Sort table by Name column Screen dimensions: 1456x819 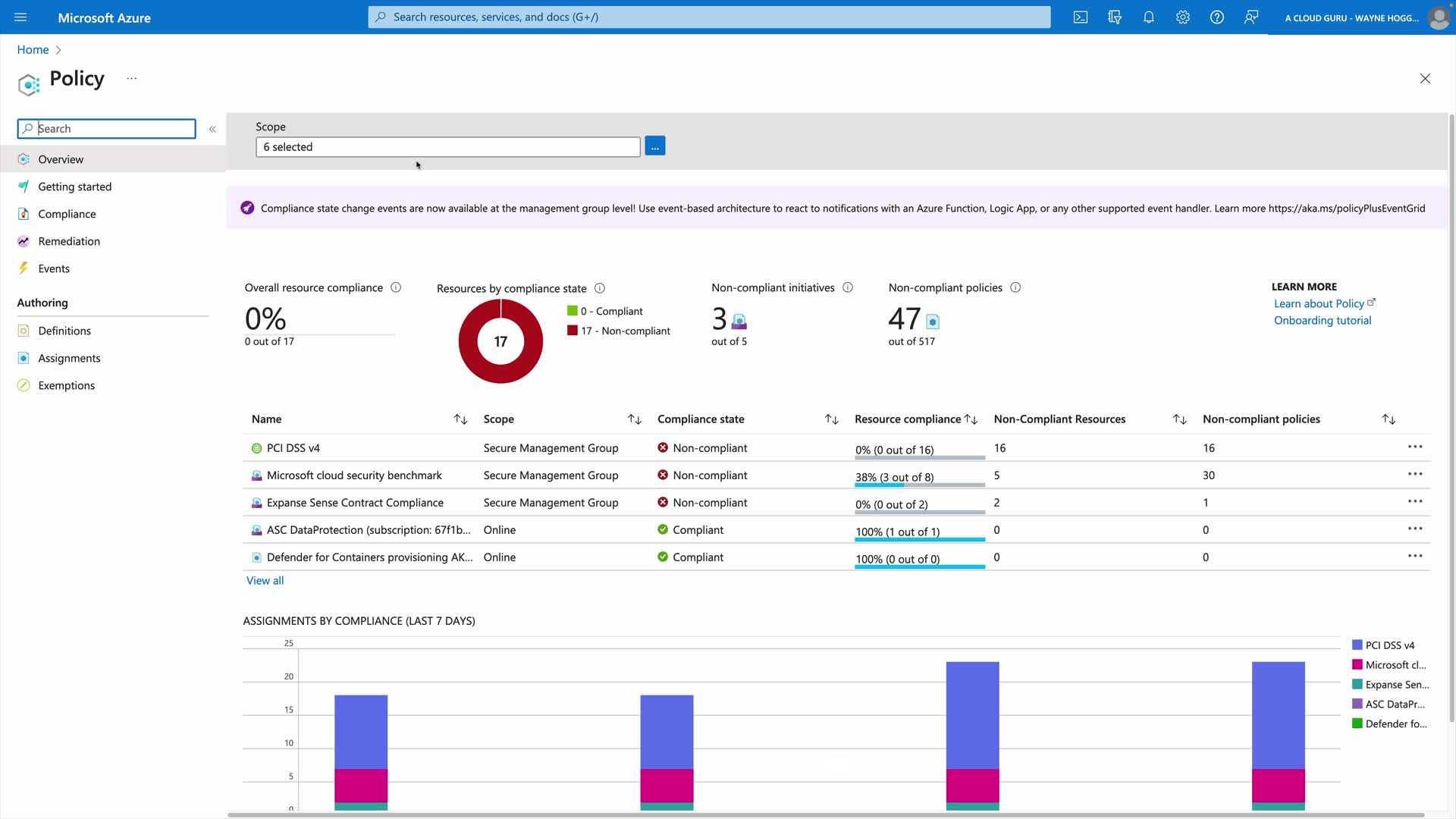tap(460, 419)
